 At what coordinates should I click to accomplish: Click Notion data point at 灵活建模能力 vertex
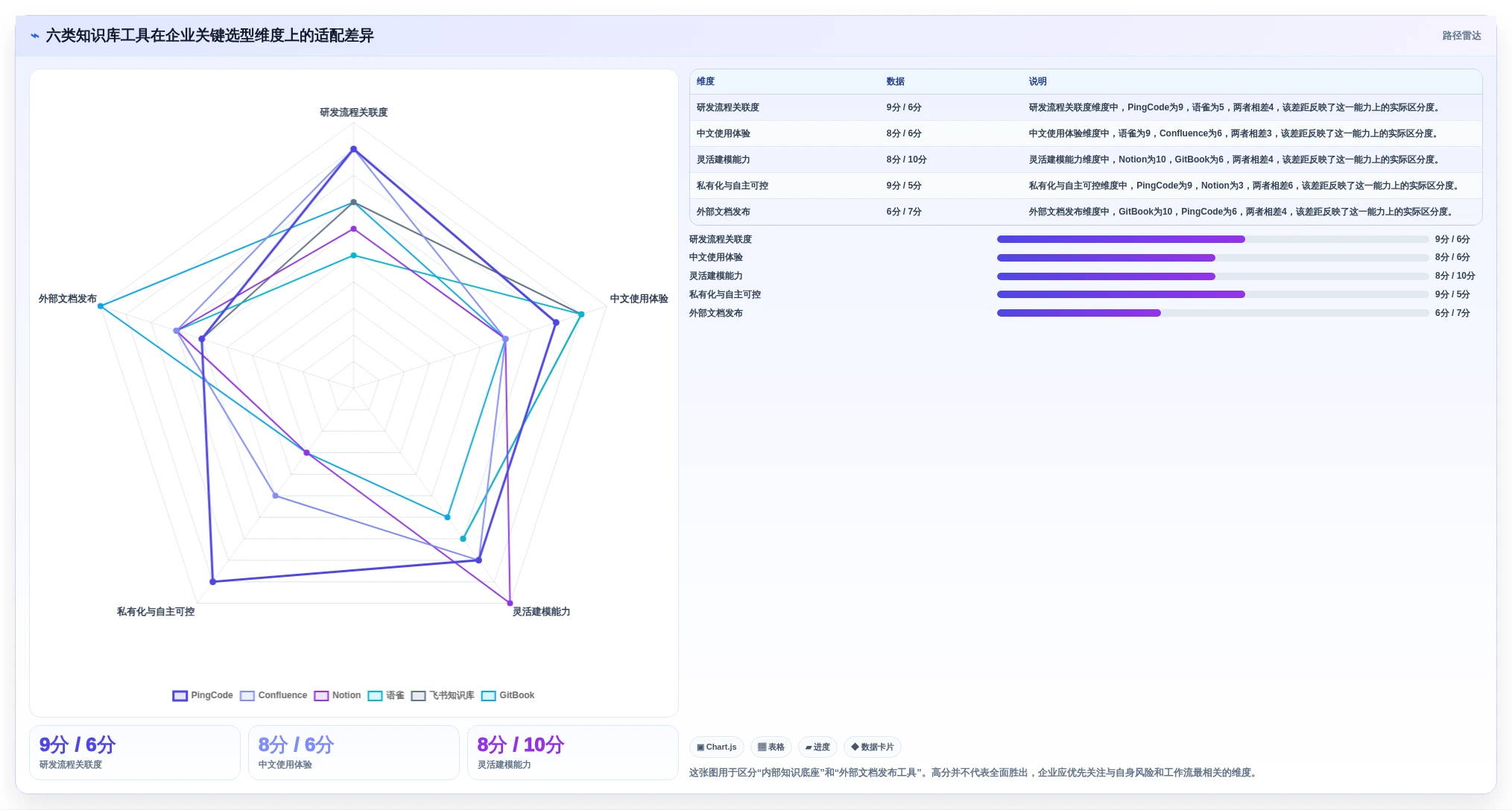[510, 603]
